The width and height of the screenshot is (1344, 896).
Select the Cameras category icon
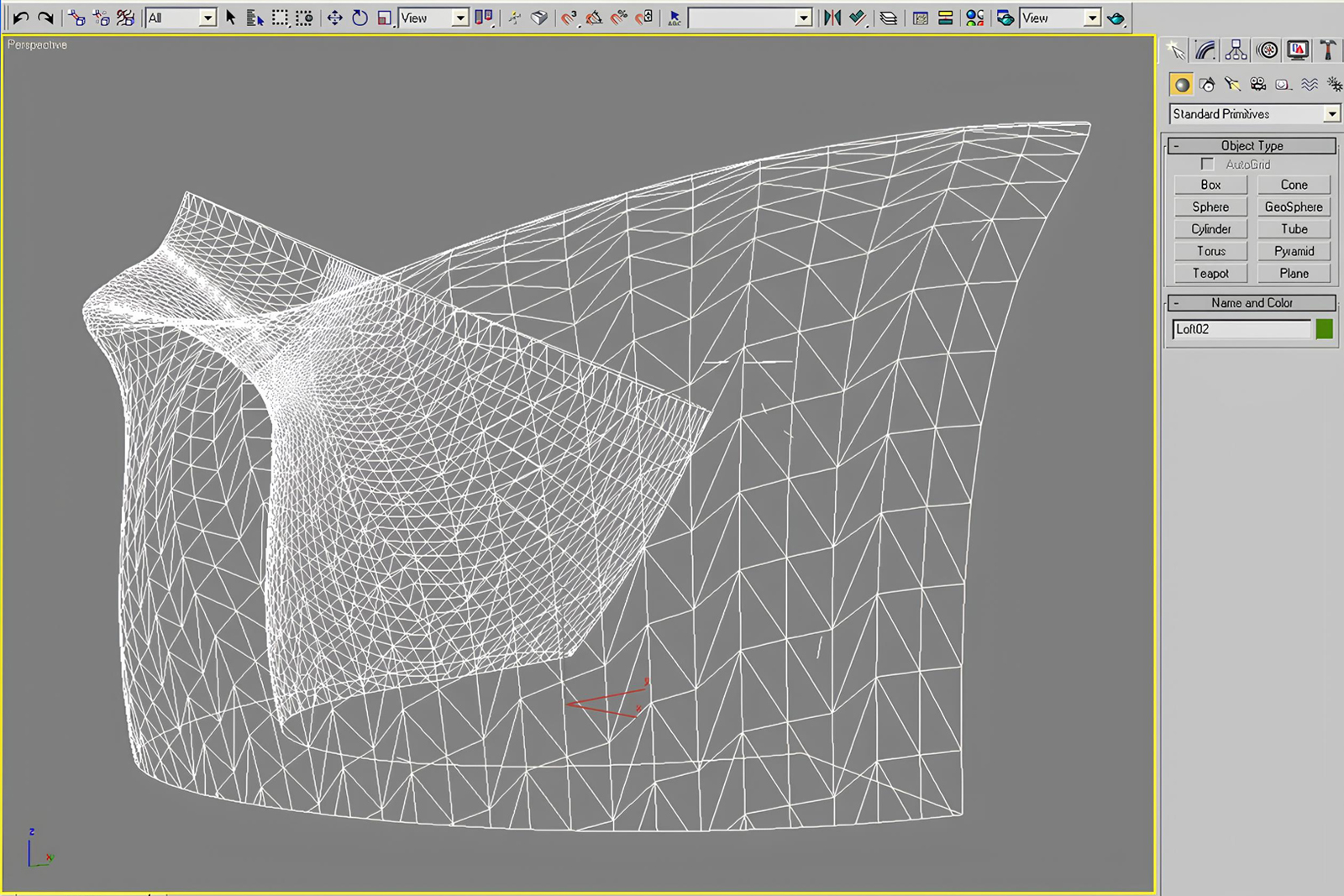pos(1257,84)
